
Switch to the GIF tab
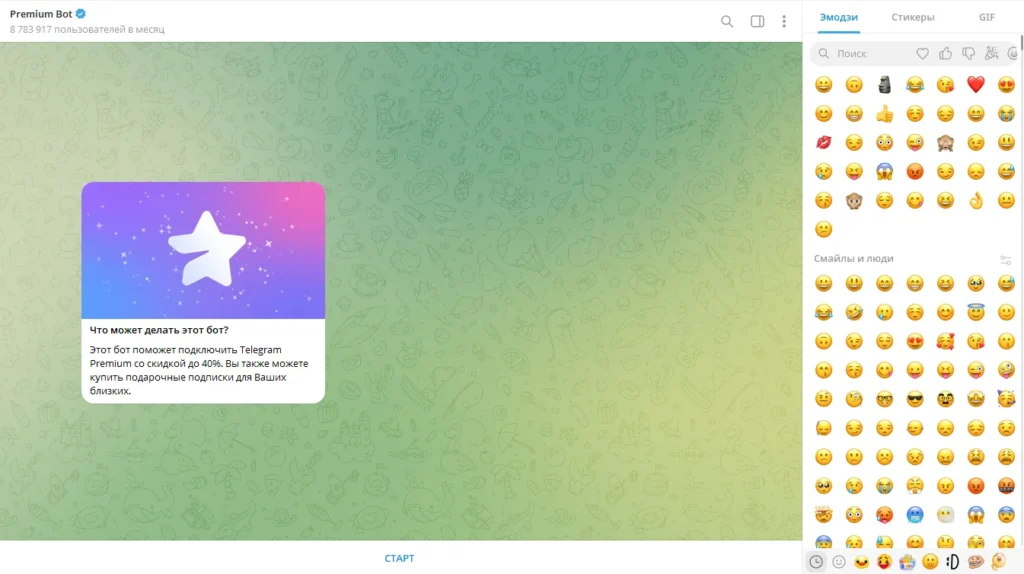click(x=986, y=18)
